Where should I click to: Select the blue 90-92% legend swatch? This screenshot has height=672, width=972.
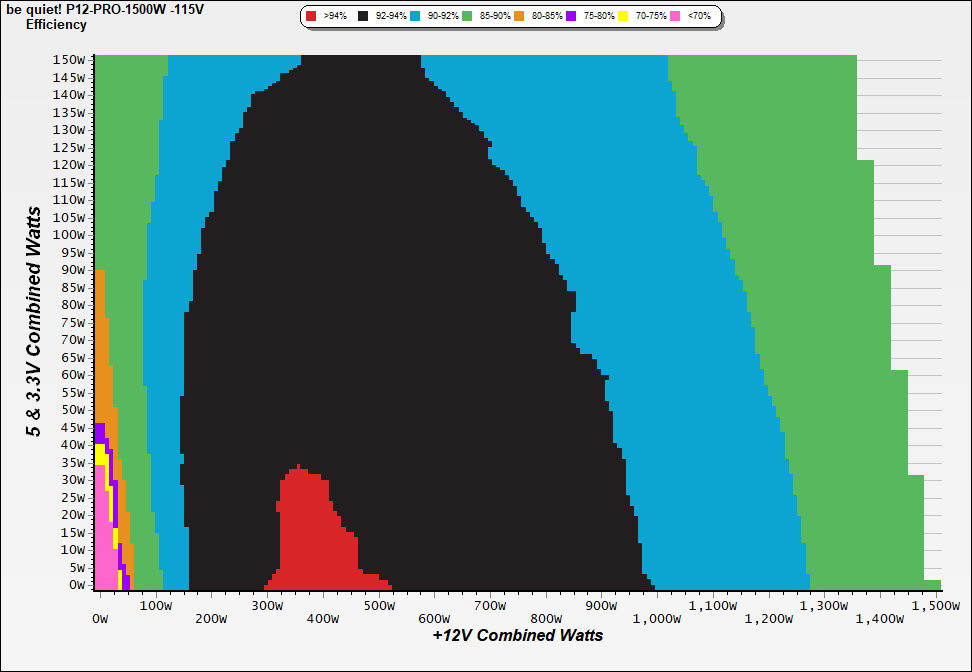pos(415,17)
